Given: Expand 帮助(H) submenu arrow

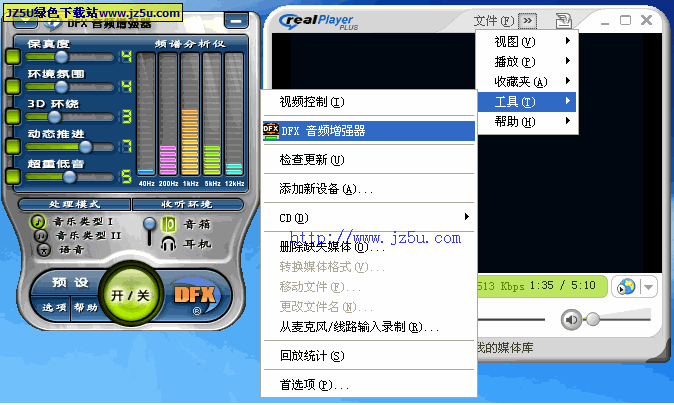Looking at the screenshot, I should pos(568,121).
